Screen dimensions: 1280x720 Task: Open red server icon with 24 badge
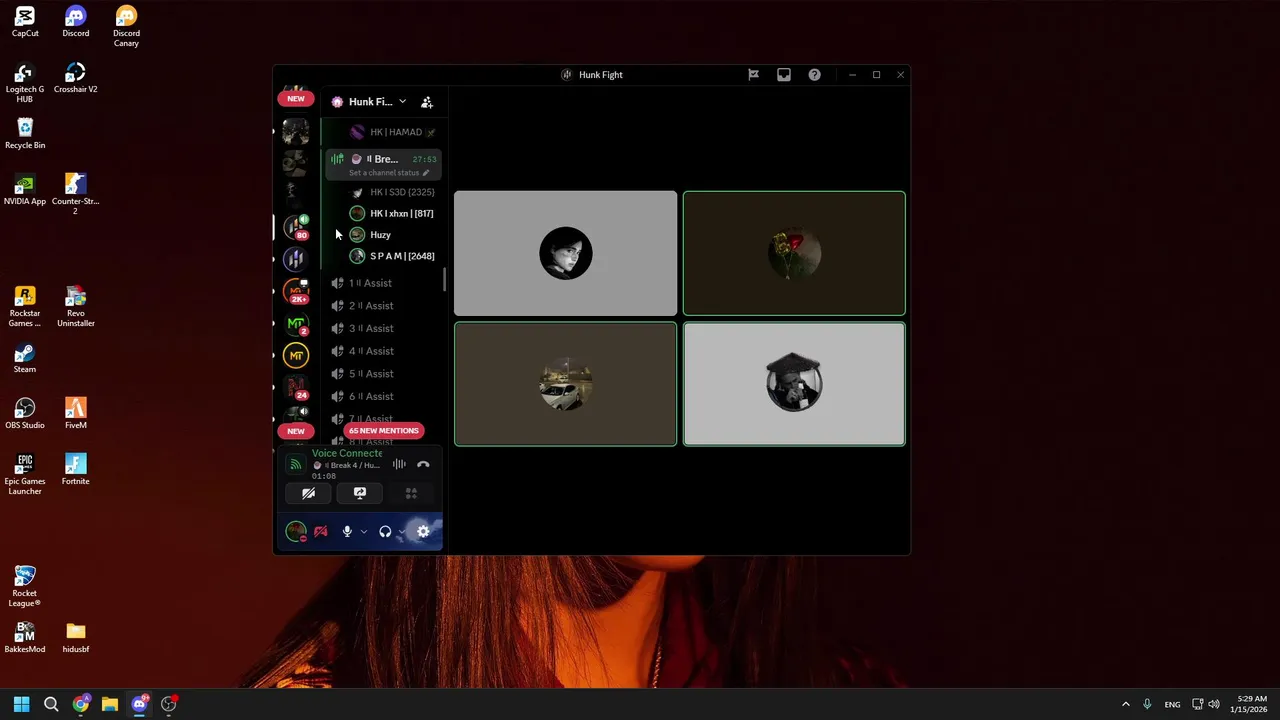click(296, 387)
